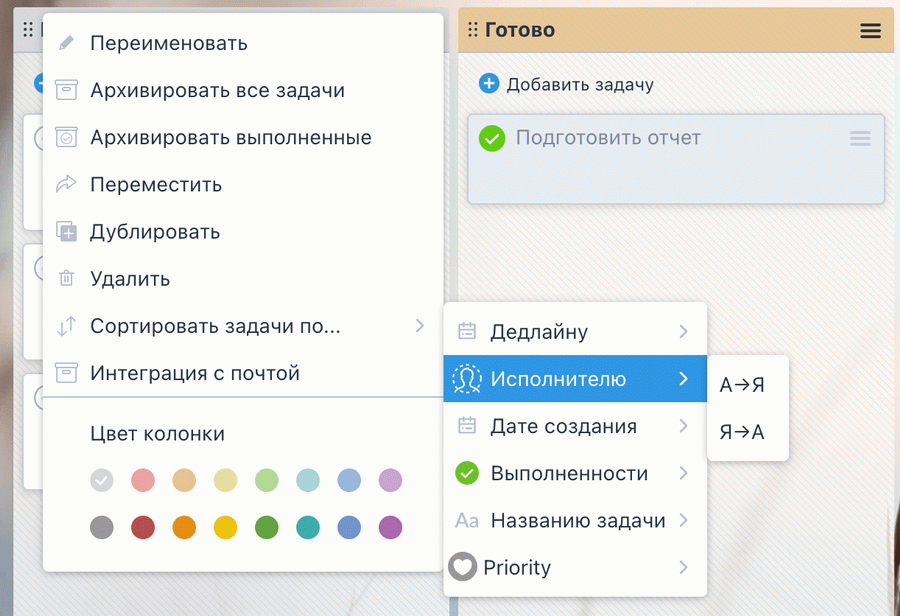The height and width of the screenshot is (616, 900).
Task: Open the Готово column hamburger menu
Action: [x=870, y=31]
